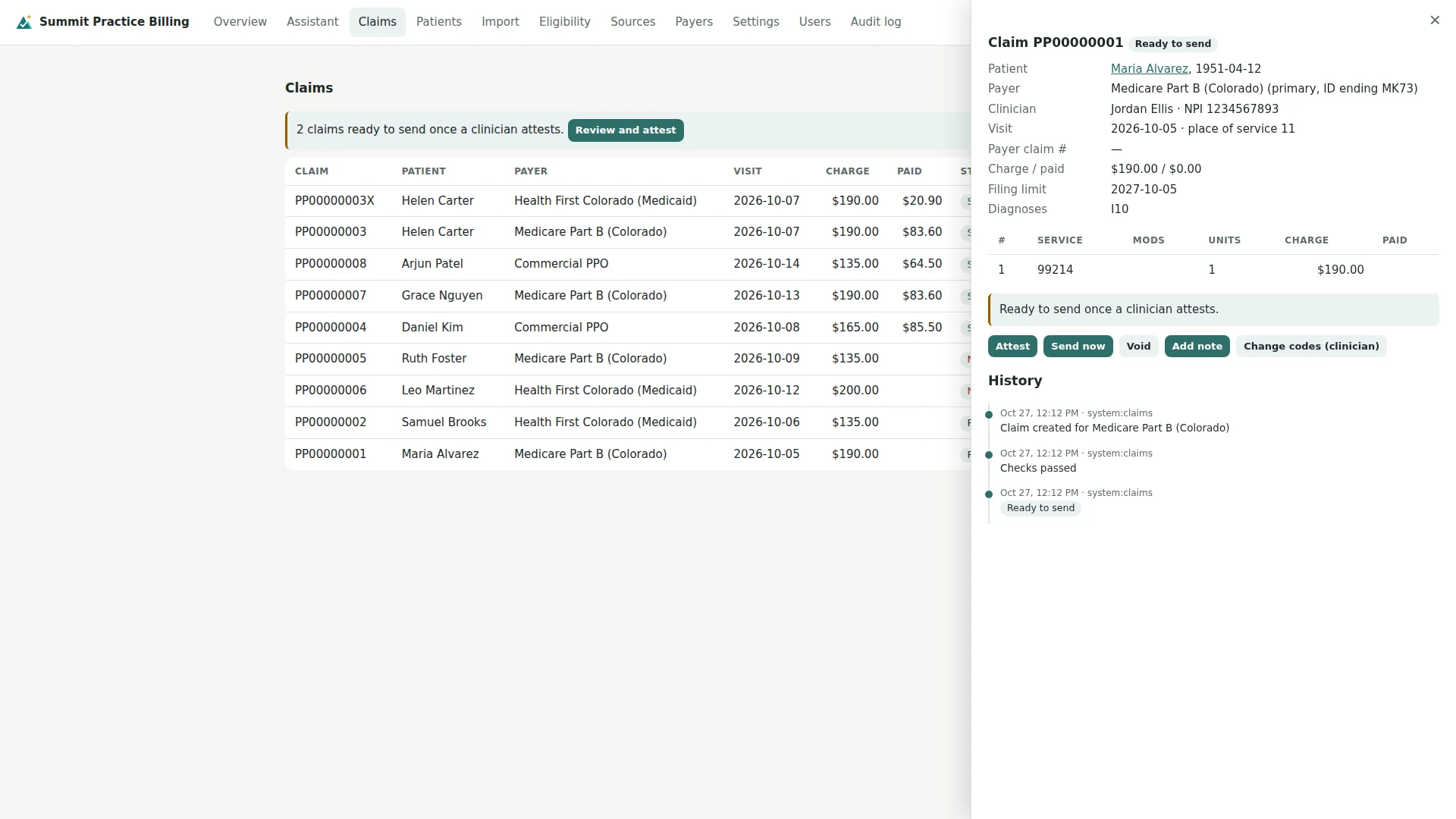Open claim PP00000002
Image resolution: width=1456 pixels, height=819 pixels.
click(x=628, y=422)
